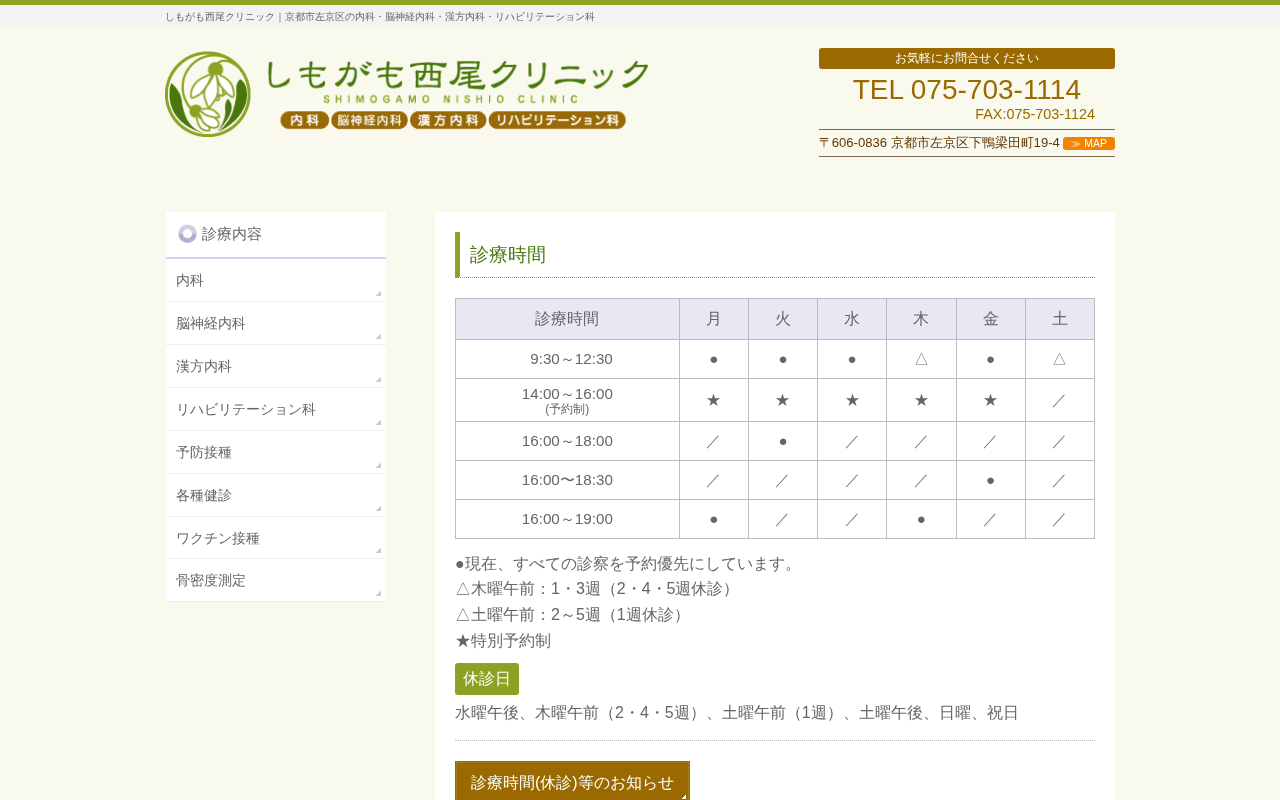Click the circle icon next to 診療内容
The width and height of the screenshot is (1280, 800).
(x=187, y=233)
